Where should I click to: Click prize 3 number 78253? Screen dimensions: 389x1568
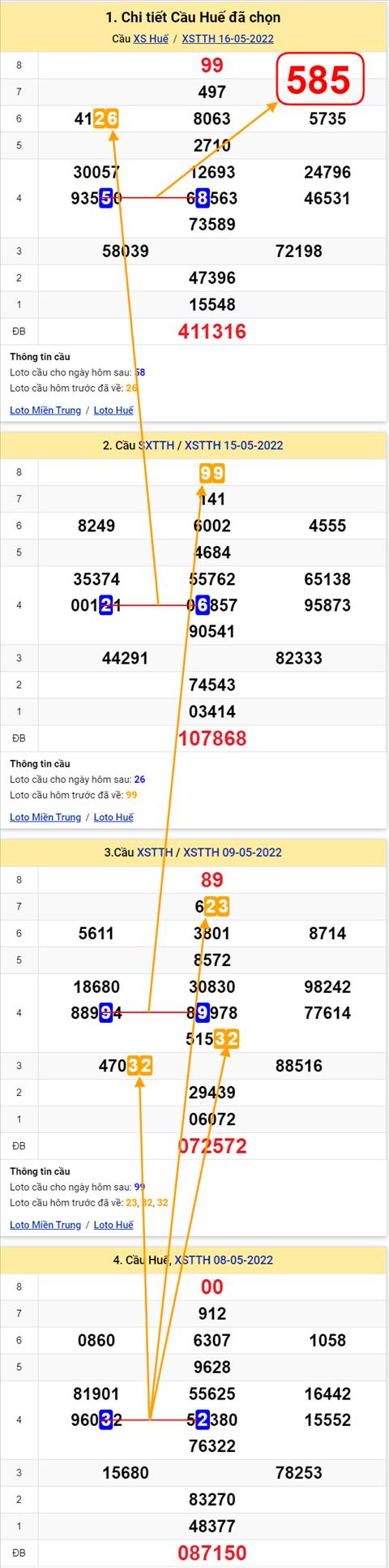click(x=299, y=1473)
